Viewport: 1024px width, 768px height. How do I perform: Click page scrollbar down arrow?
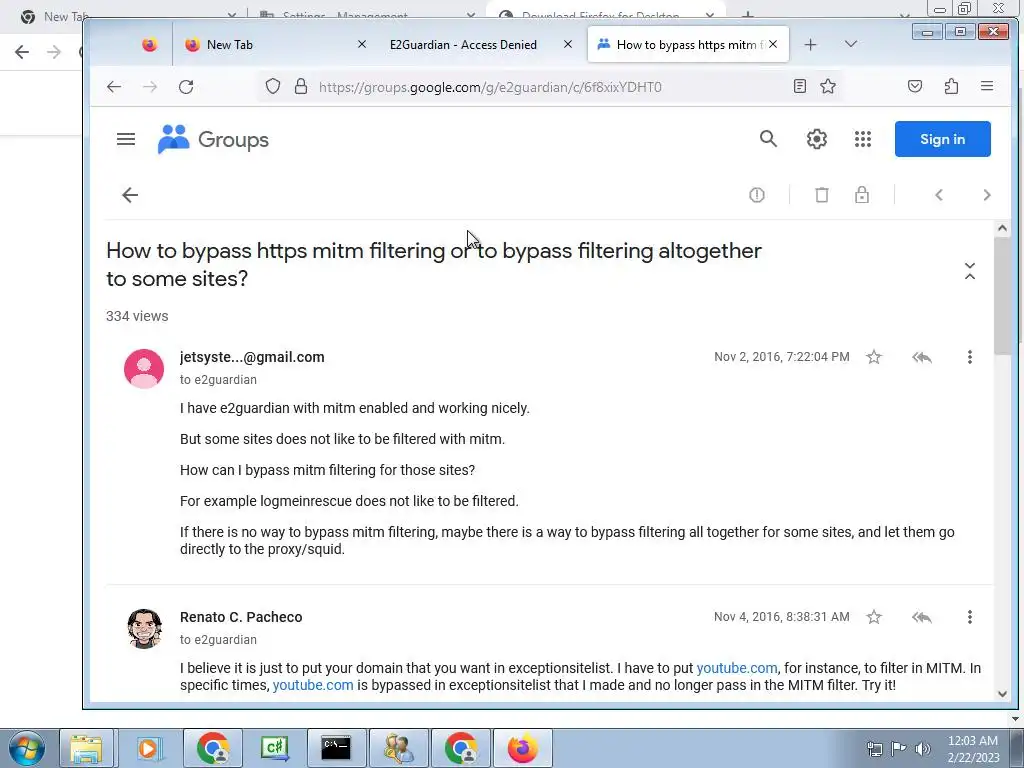pyautogui.click(x=1002, y=694)
